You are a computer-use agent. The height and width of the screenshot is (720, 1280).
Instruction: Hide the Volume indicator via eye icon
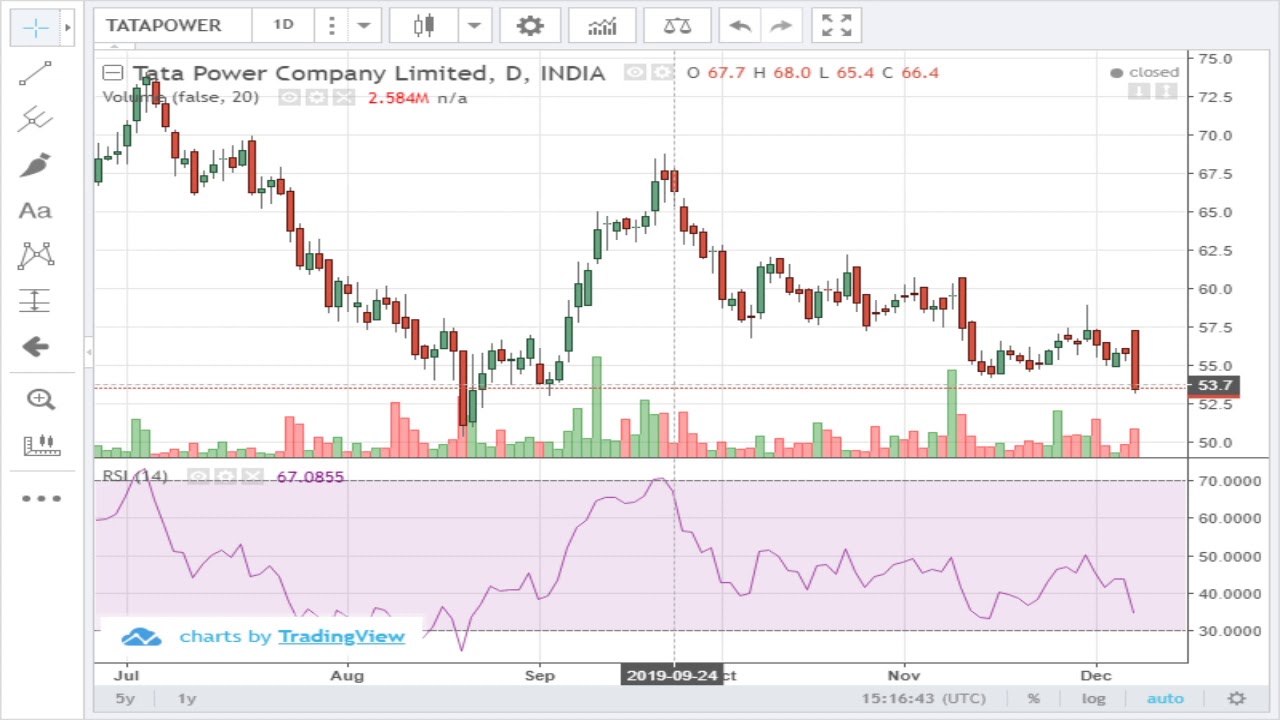[x=290, y=98]
